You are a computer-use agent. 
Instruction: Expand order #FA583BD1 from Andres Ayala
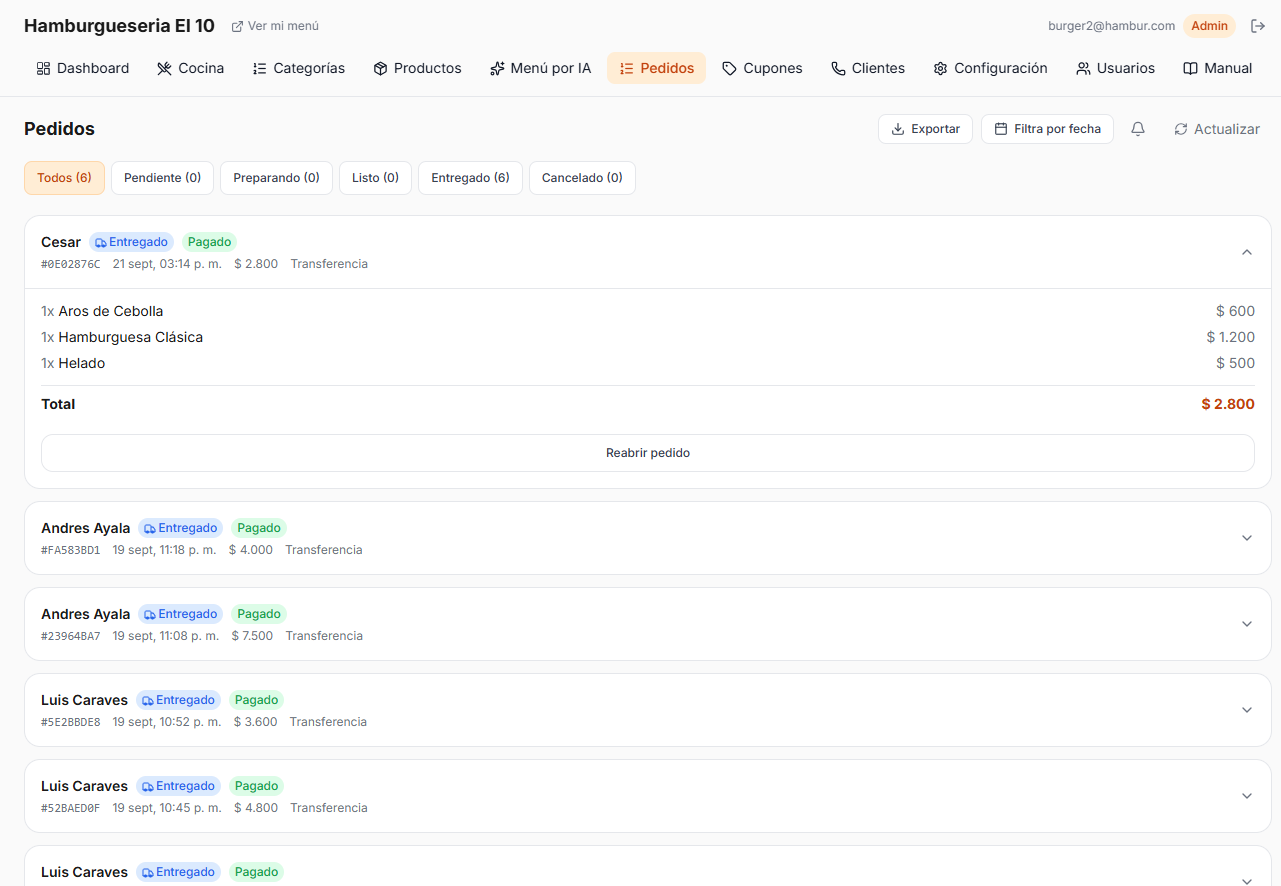coord(1247,538)
